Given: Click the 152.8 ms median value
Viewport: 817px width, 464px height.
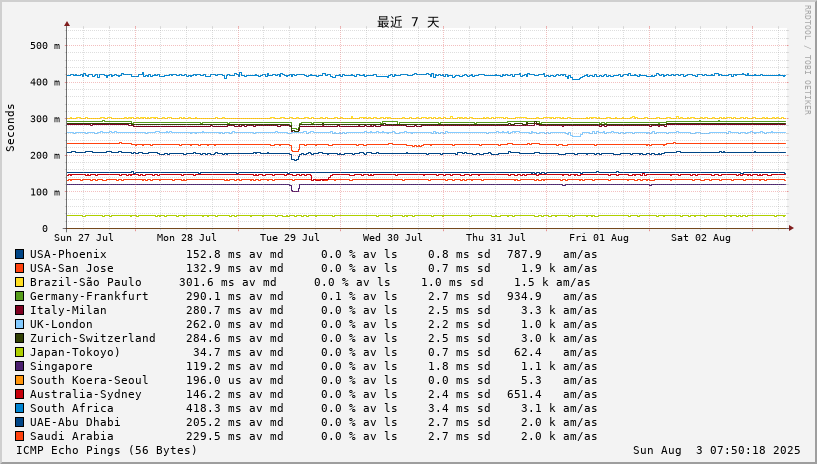Looking at the screenshot, I should (214, 255).
